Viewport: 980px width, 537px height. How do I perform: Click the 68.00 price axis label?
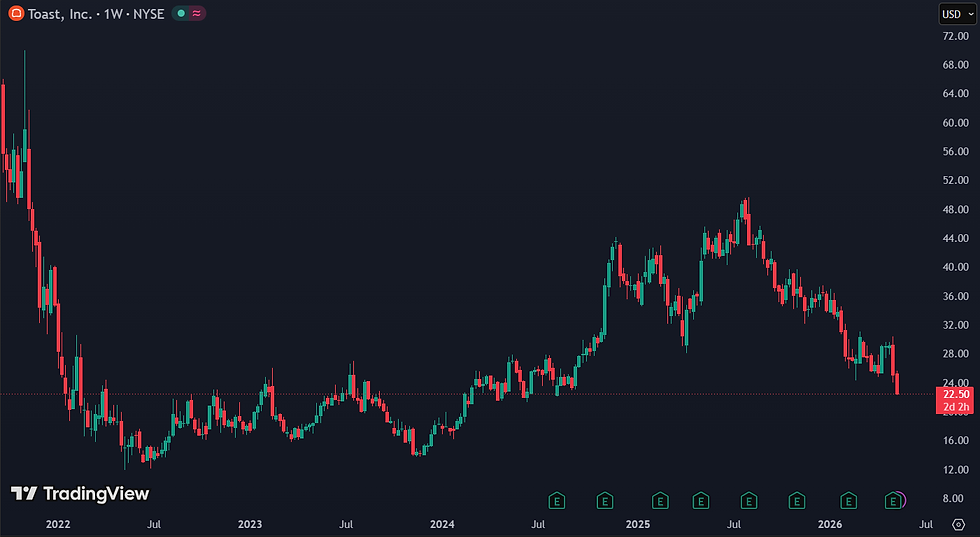coord(956,65)
